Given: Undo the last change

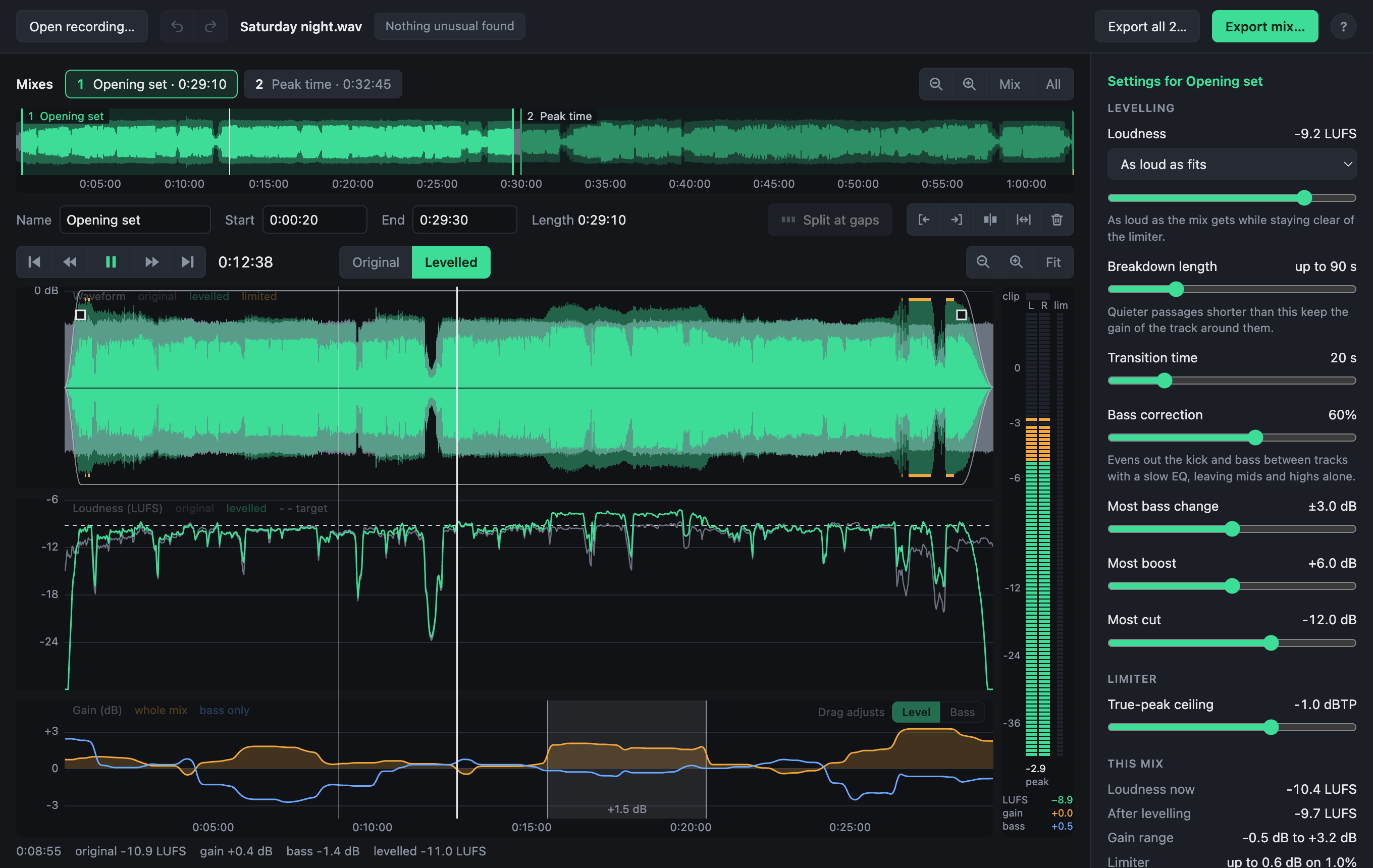Looking at the screenshot, I should click(177, 26).
